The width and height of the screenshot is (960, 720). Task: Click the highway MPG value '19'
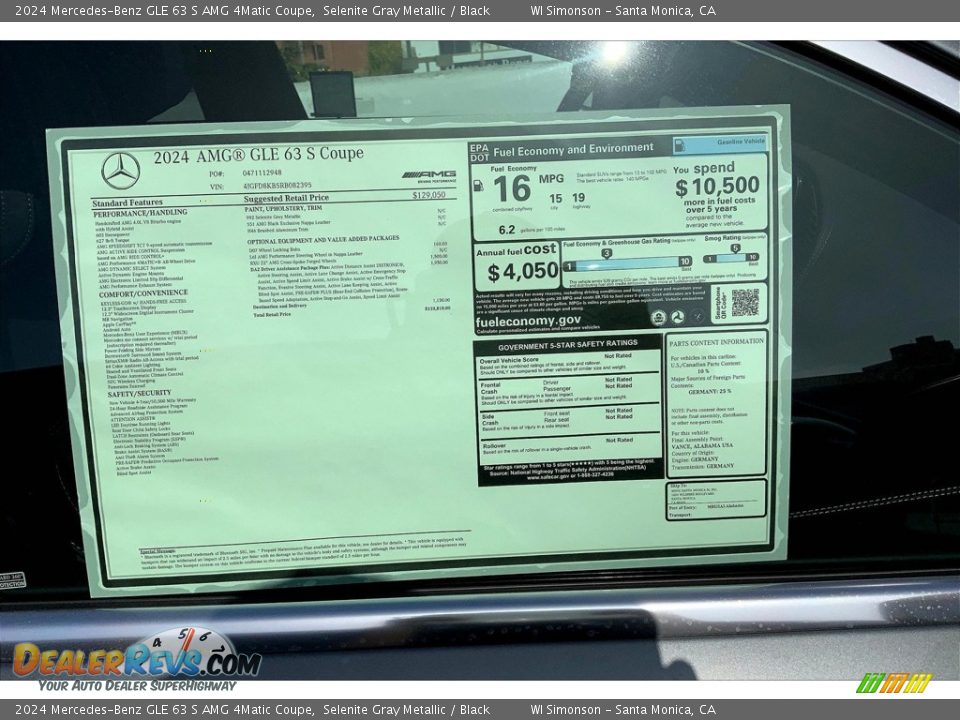[x=579, y=198]
